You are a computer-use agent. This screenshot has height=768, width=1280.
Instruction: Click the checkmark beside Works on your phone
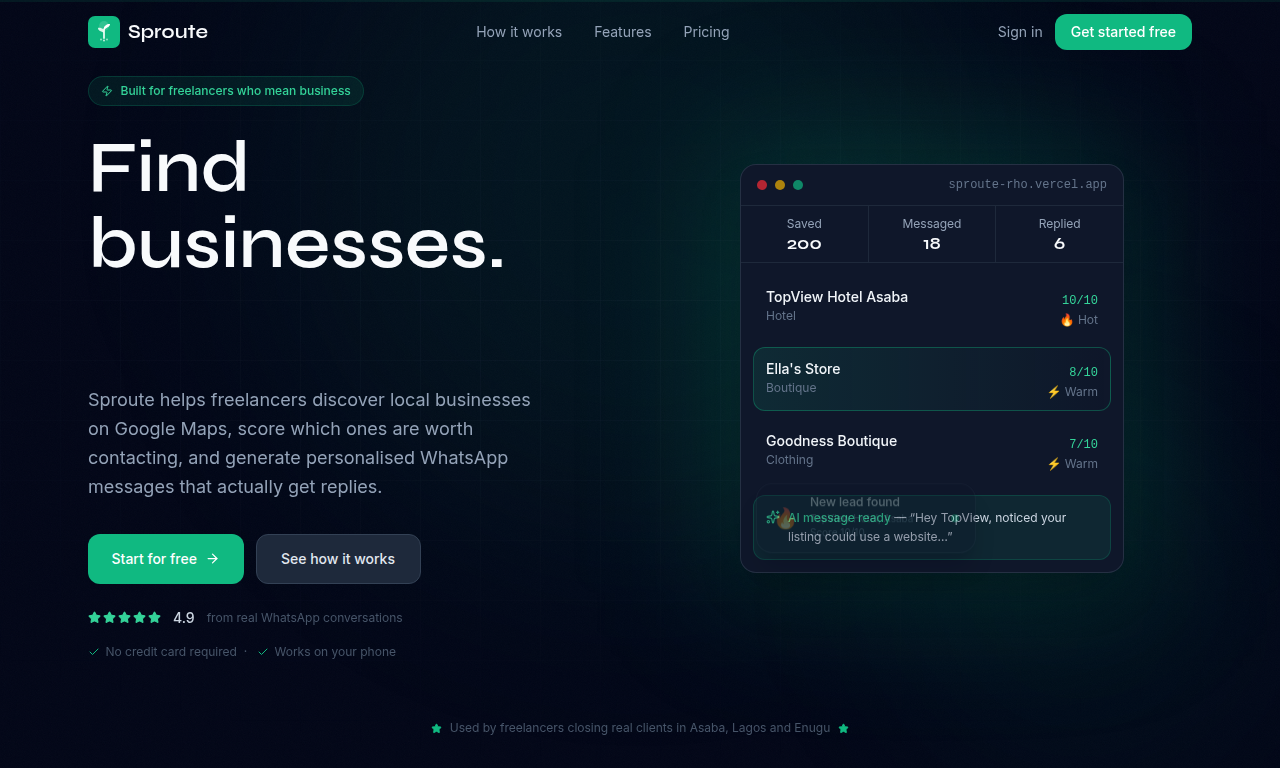263,652
